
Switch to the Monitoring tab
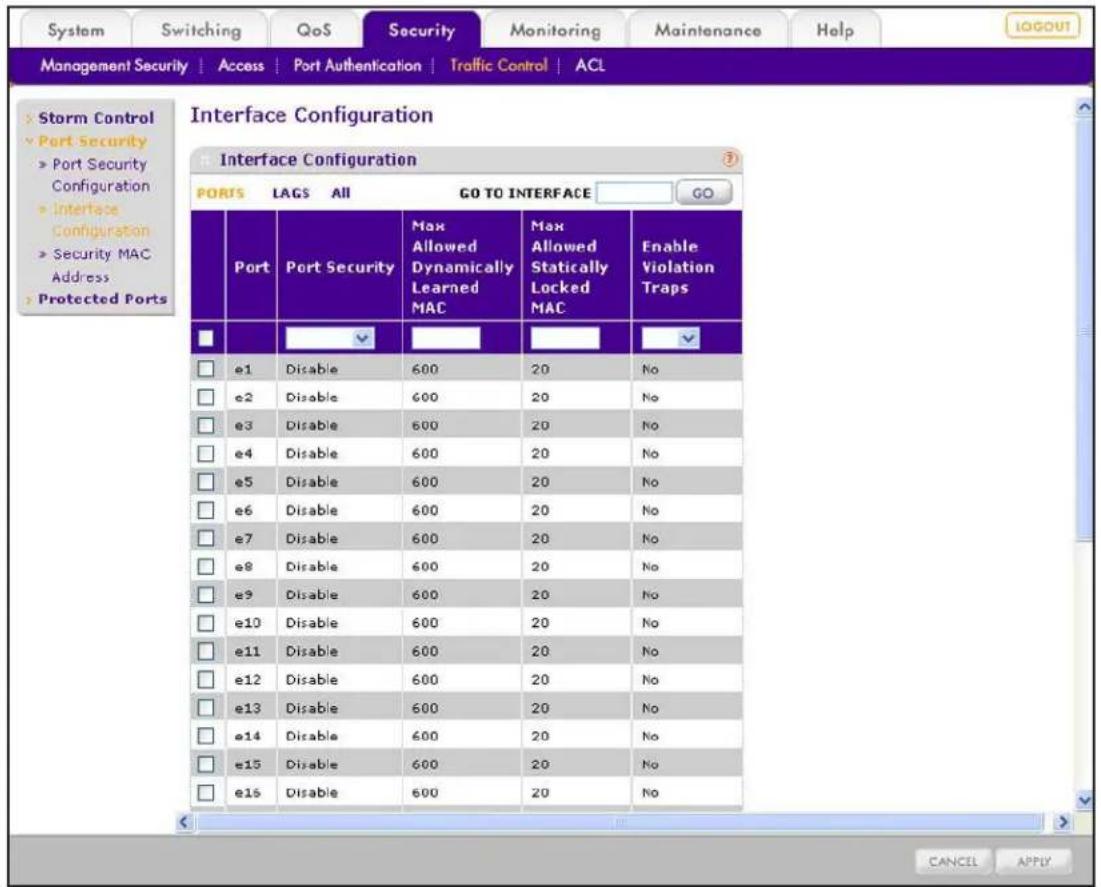point(555,30)
